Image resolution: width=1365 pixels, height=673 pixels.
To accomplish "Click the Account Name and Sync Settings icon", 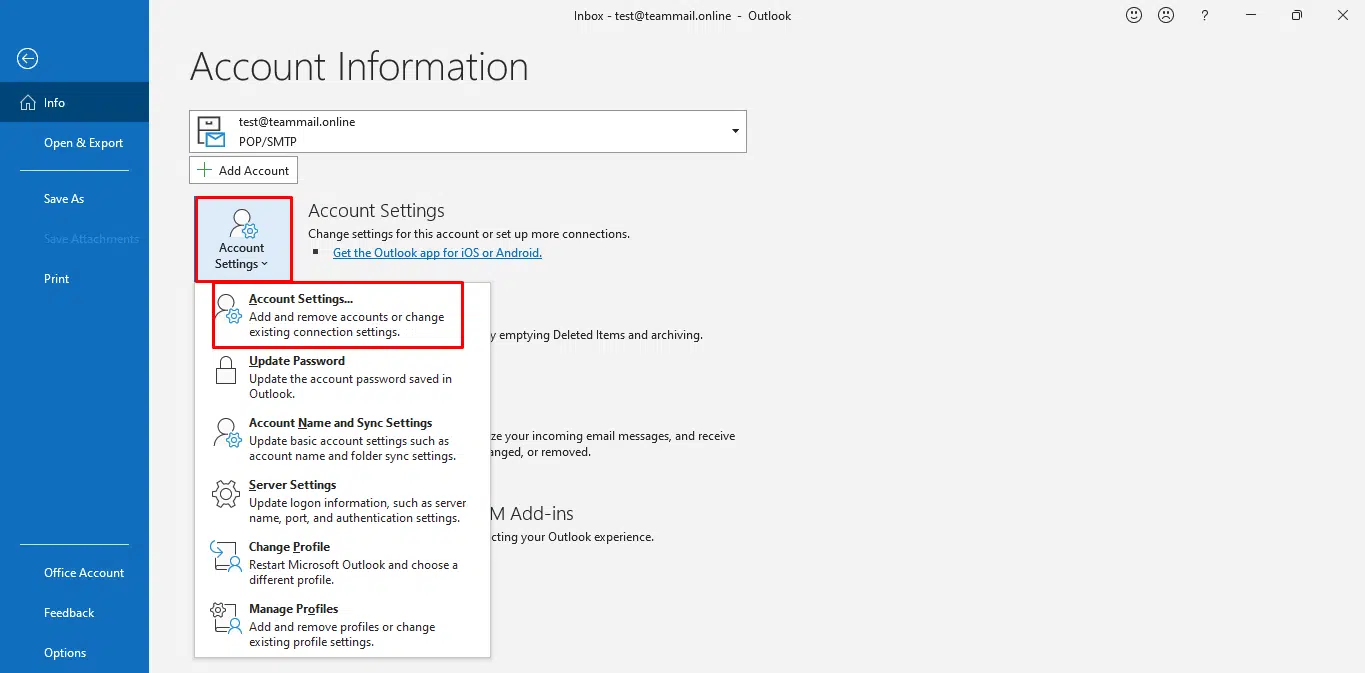I will point(226,433).
